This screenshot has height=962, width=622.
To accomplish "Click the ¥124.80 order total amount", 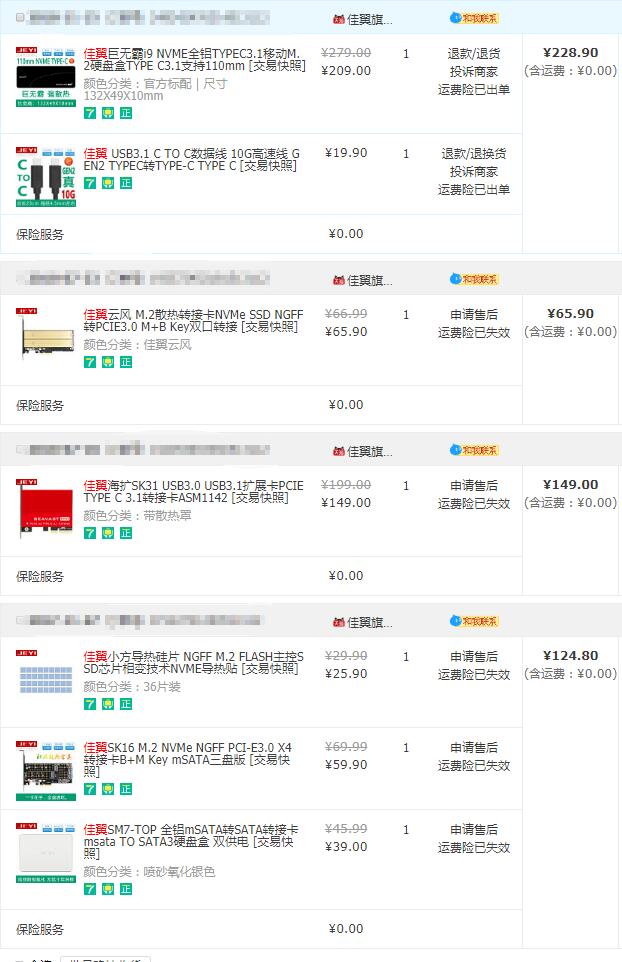I will [570, 656].
